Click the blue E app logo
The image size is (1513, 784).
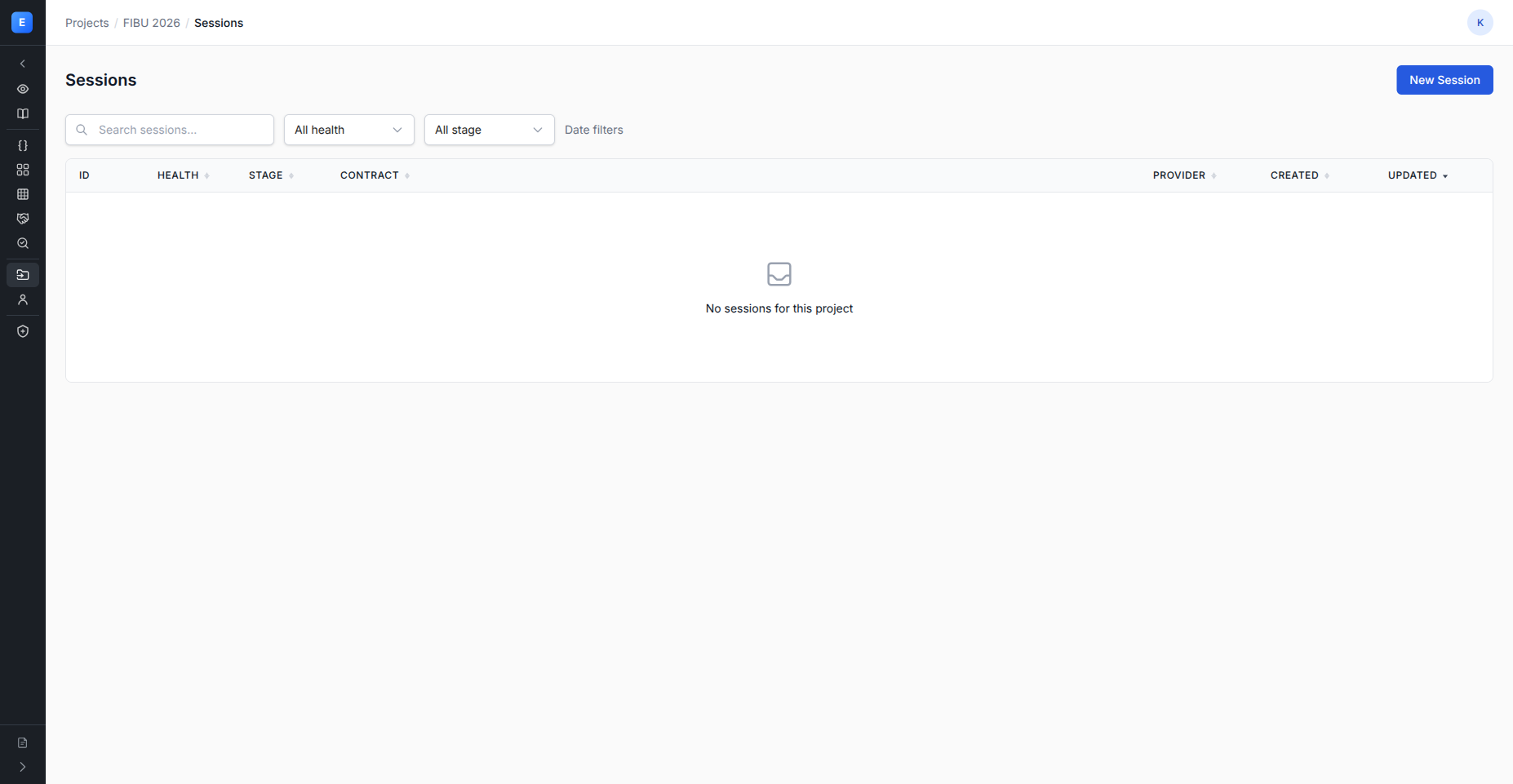coord(22,22)
